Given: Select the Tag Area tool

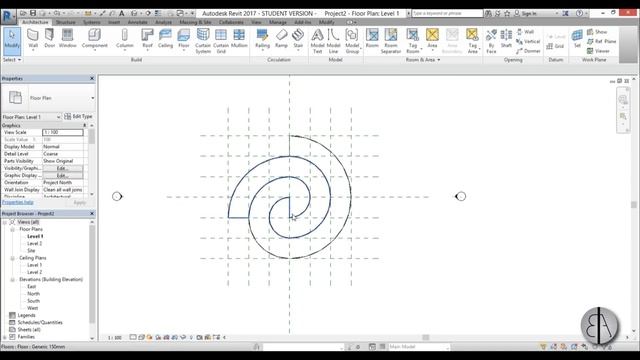Looking at the screenshot, I should 472,41.
